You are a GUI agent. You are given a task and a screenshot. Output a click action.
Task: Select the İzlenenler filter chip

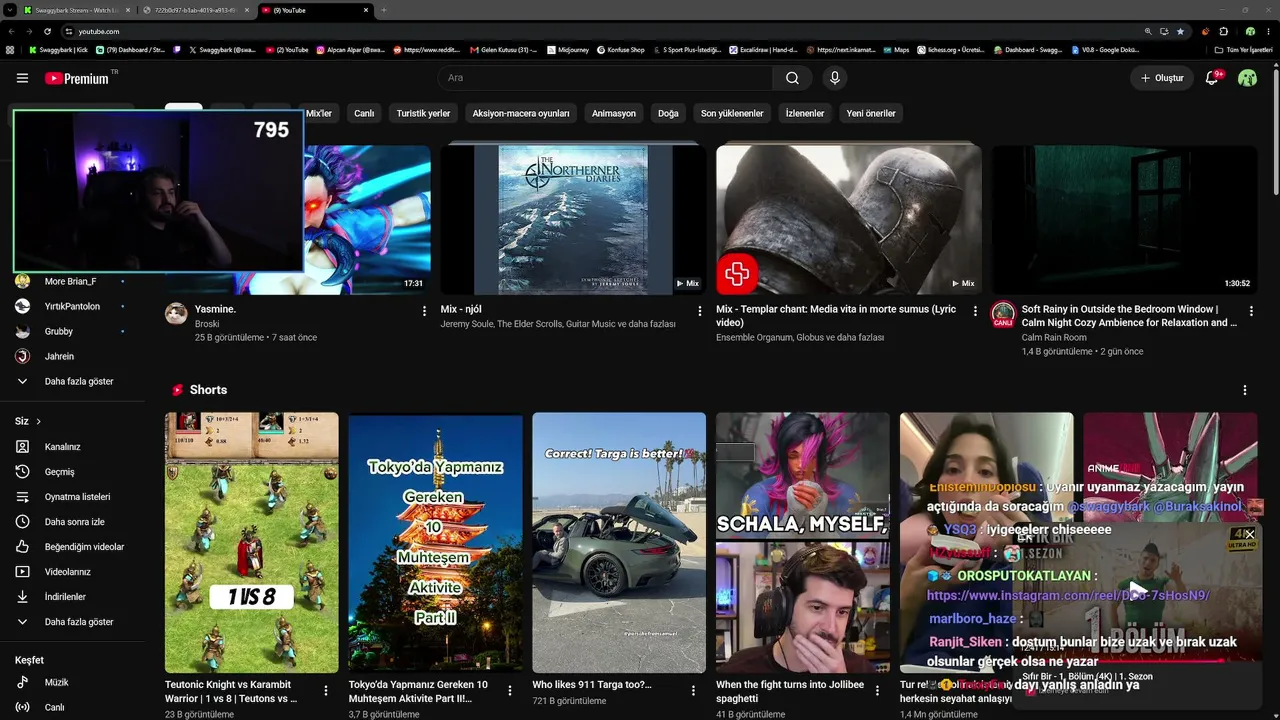tap(805, 113)
